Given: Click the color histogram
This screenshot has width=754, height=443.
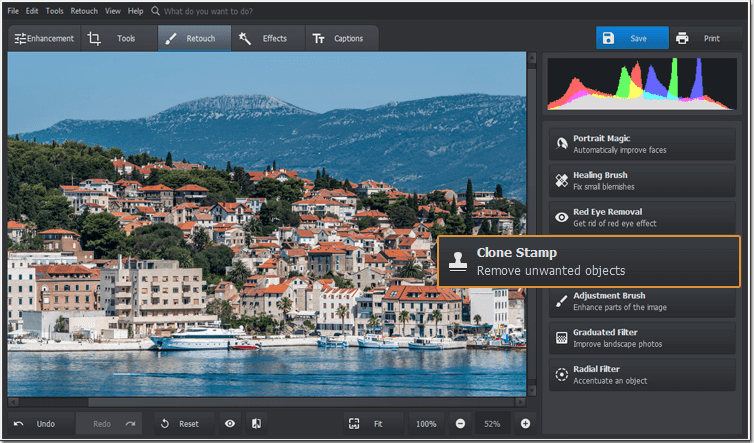Looking at the screenshot, I should coord(642,84).
